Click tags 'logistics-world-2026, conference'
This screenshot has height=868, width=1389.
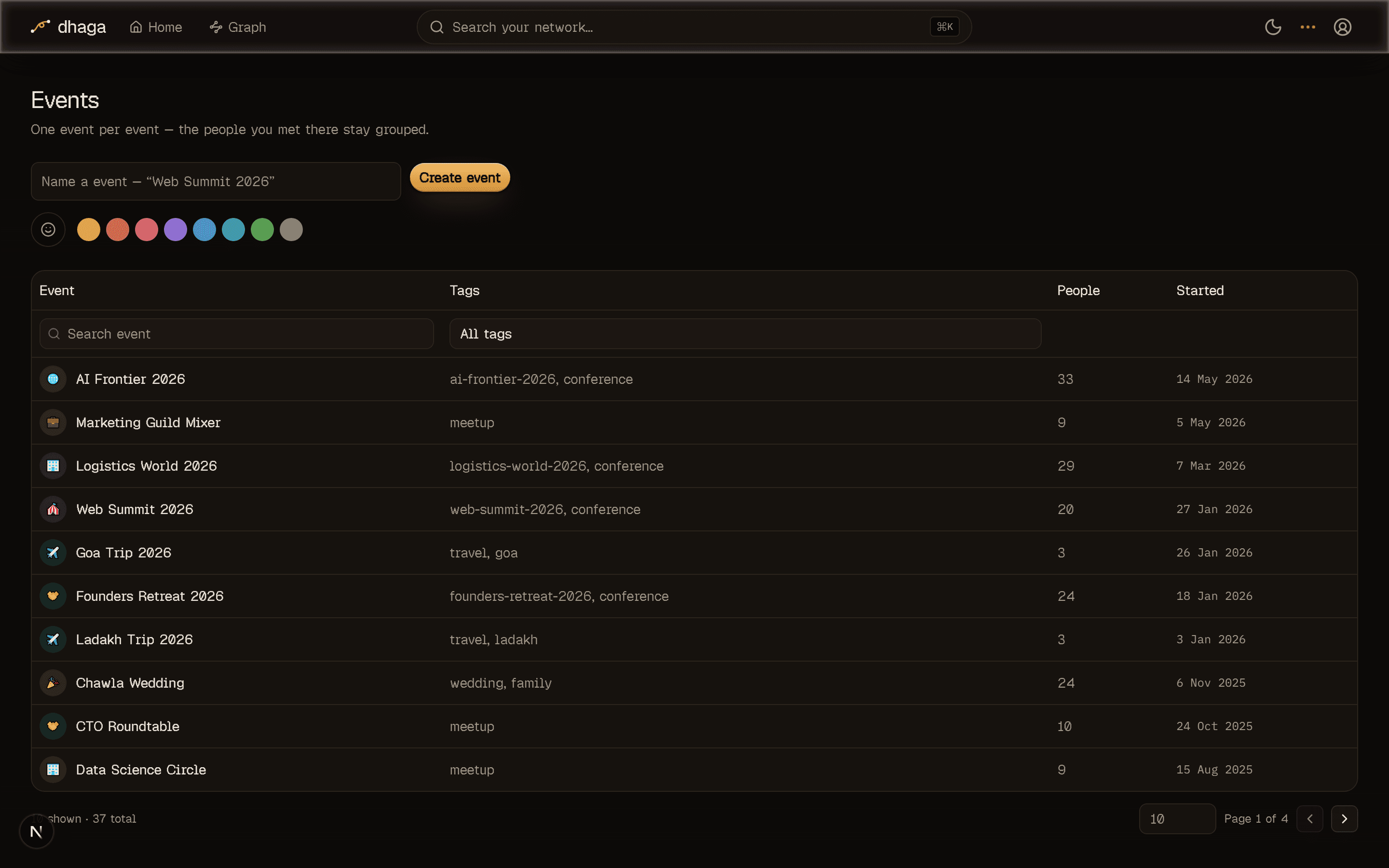[556, 465]
